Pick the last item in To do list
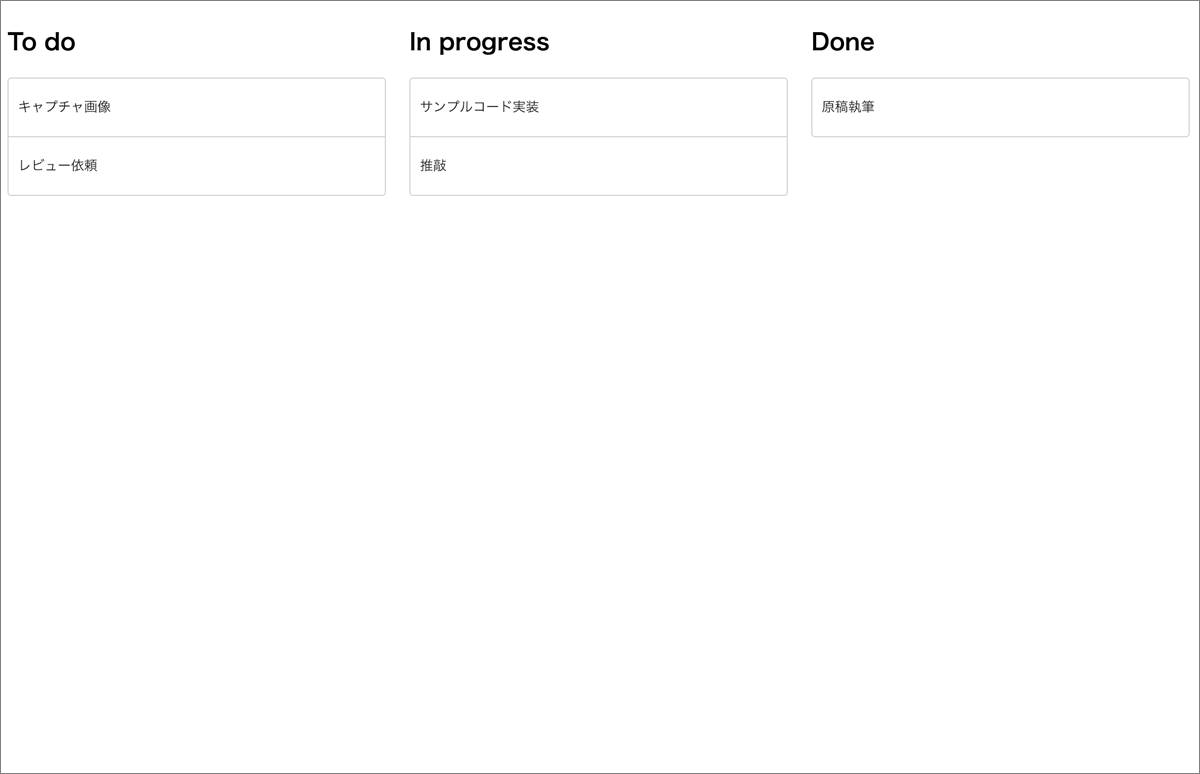 click(x=196, y=166)
